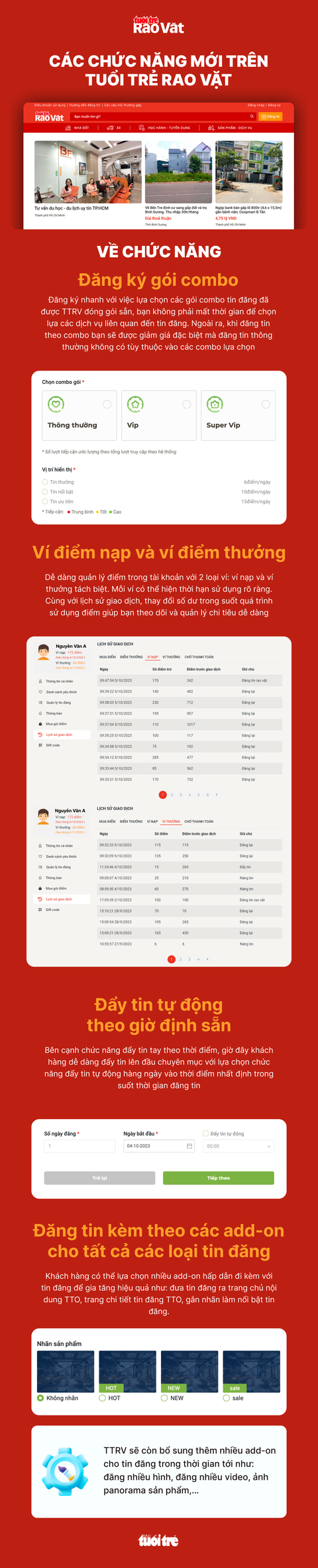Click the search magnifier icon in header
The image size is (318, 1568).
coord(252,116)
